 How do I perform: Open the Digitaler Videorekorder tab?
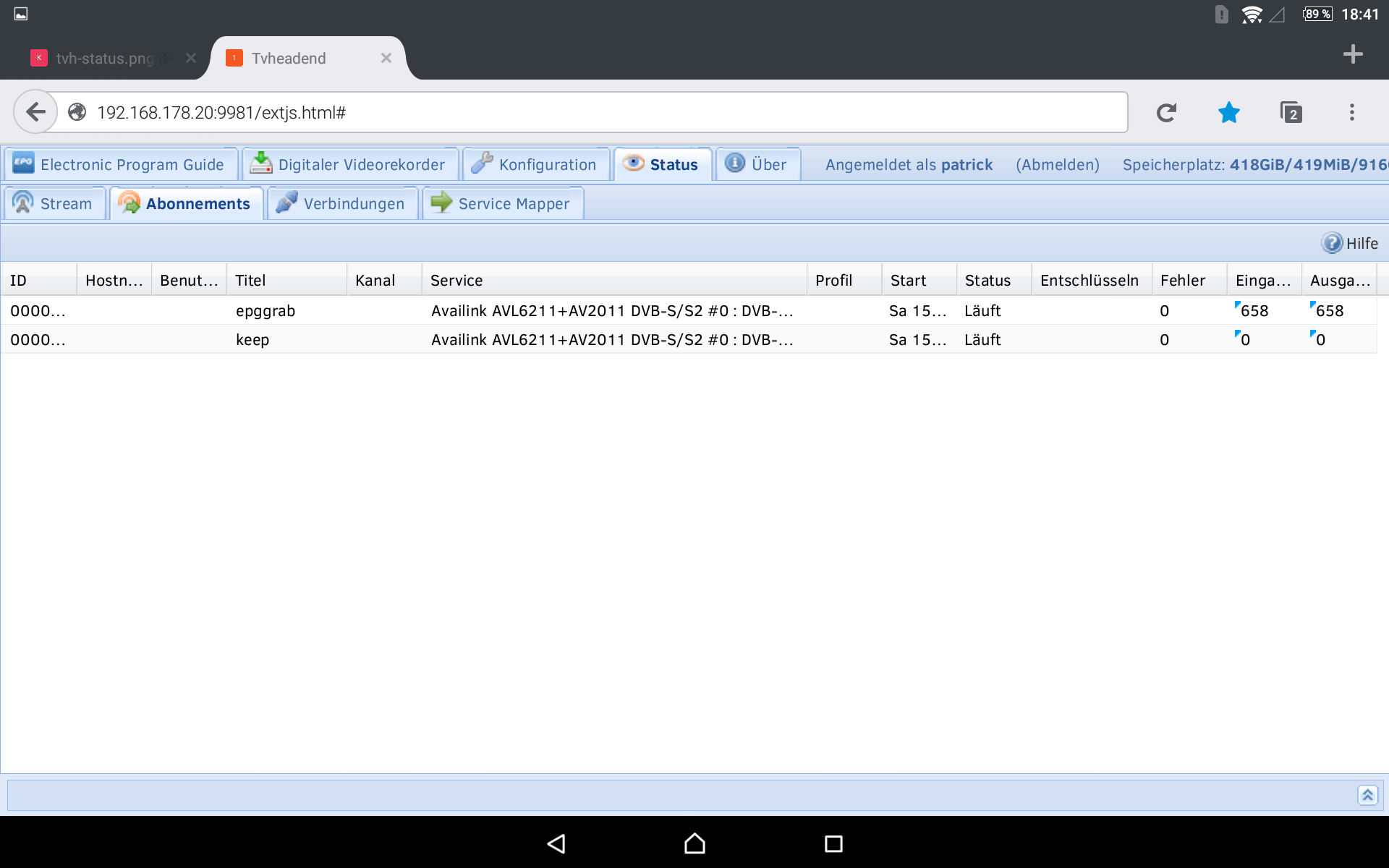tap(351, 164)
